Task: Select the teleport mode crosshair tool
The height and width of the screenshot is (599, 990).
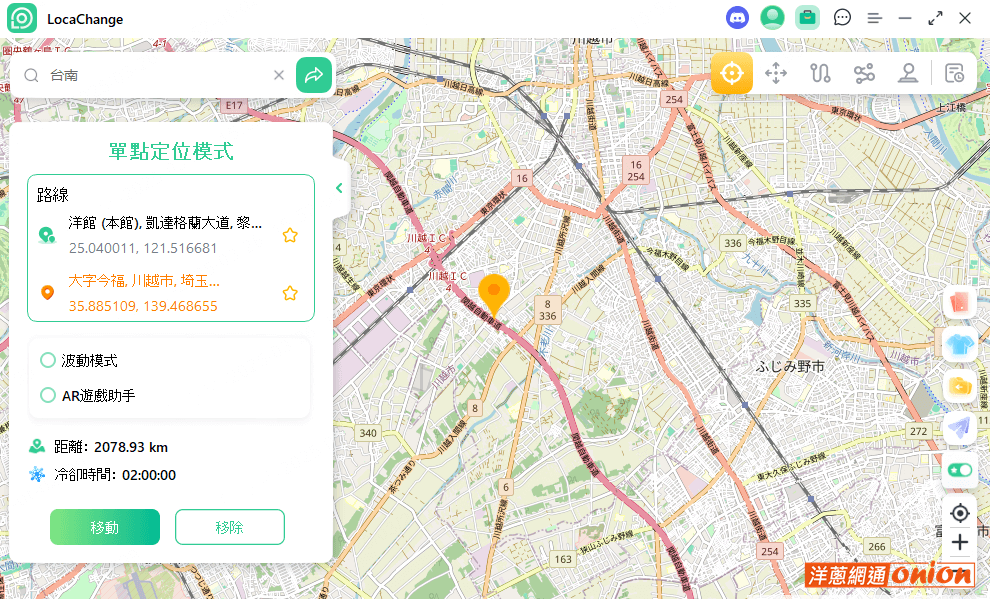Action: [731, 73]
